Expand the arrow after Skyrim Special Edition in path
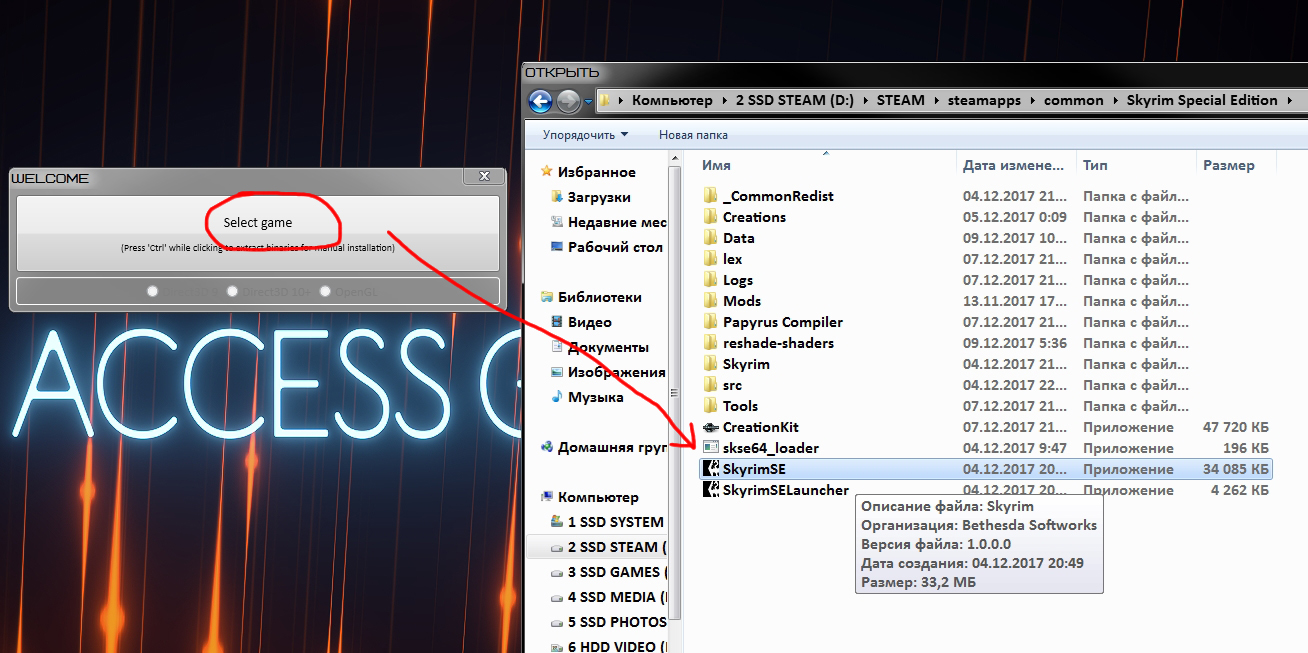 1289,100
